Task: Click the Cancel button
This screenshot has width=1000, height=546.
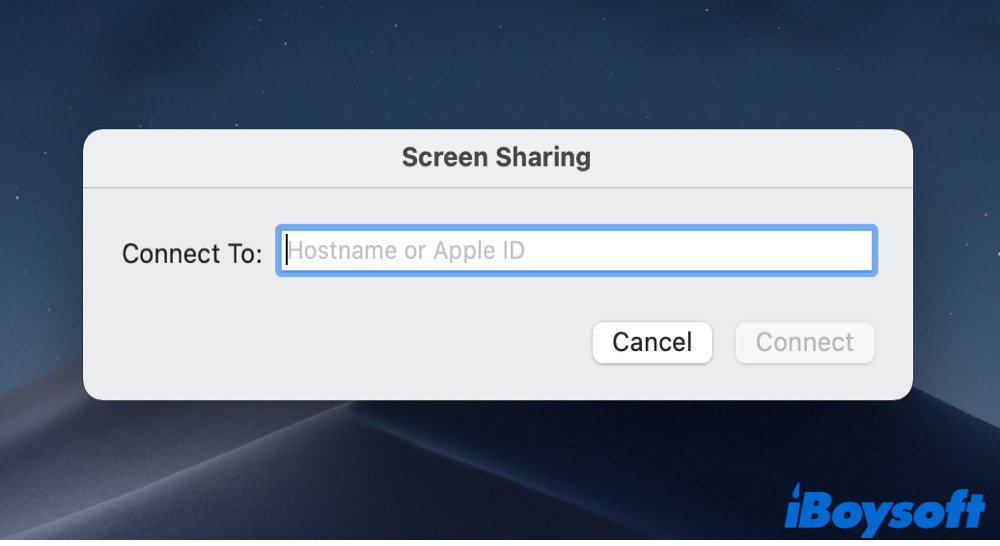Action: pos(652,342)
